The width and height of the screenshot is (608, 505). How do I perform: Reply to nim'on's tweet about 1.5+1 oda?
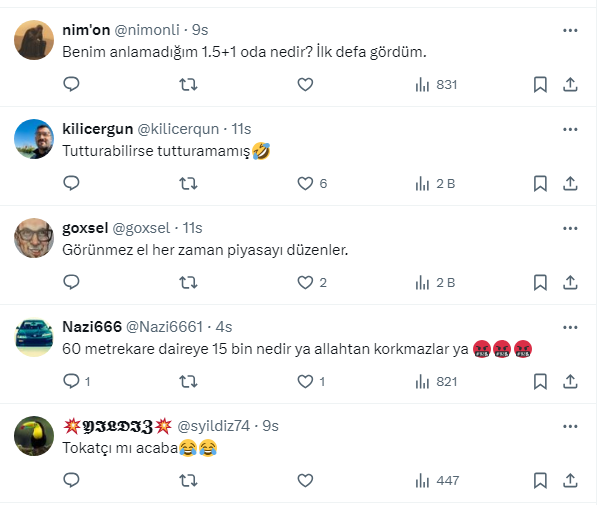click(x=71, y=85)
